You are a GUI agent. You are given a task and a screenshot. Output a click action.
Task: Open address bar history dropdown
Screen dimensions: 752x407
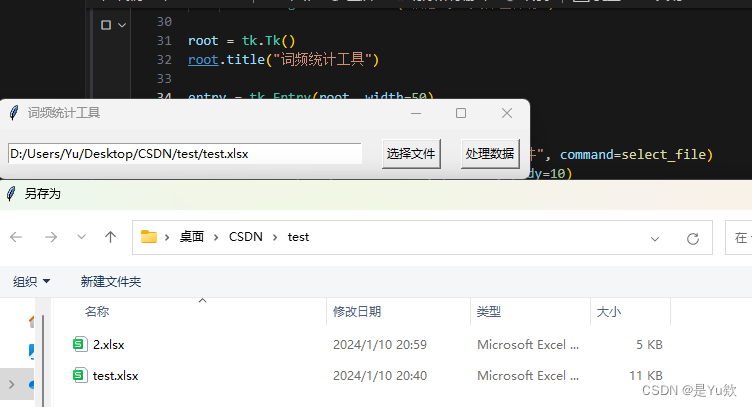[x=655, y=238]
